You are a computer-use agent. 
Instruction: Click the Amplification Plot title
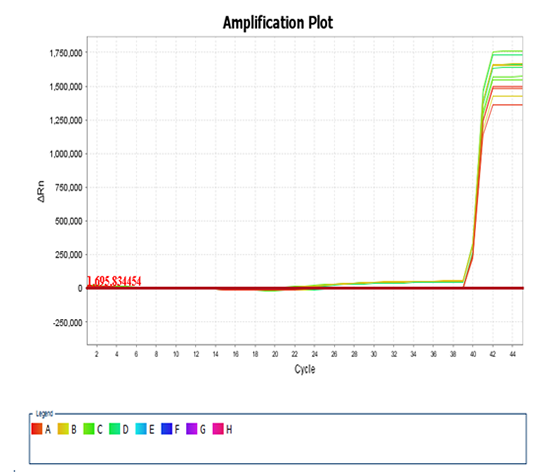(x=278, y=23)
